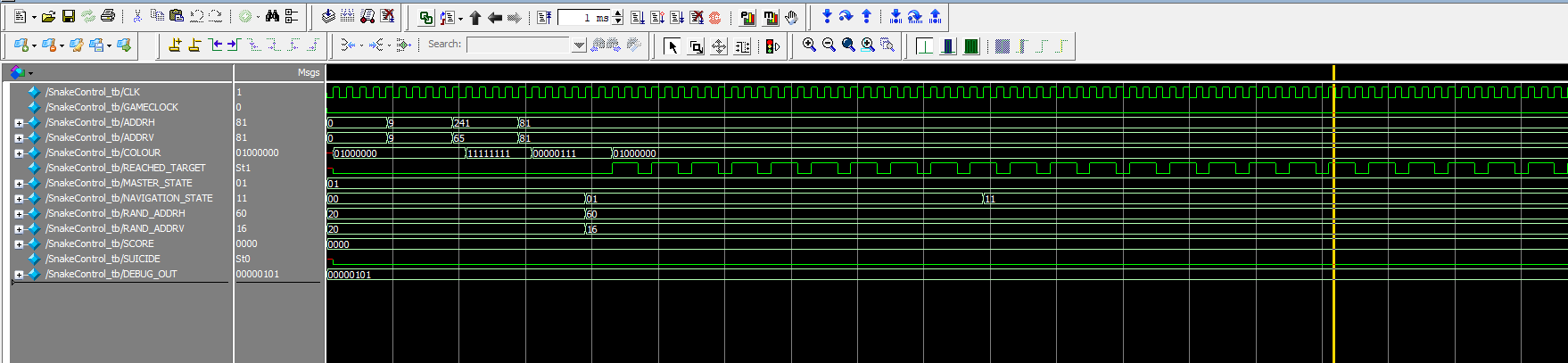Paste from the clipboard icon
The width and height of the screenshot is (1568, 363).
(x=177, y=16)
